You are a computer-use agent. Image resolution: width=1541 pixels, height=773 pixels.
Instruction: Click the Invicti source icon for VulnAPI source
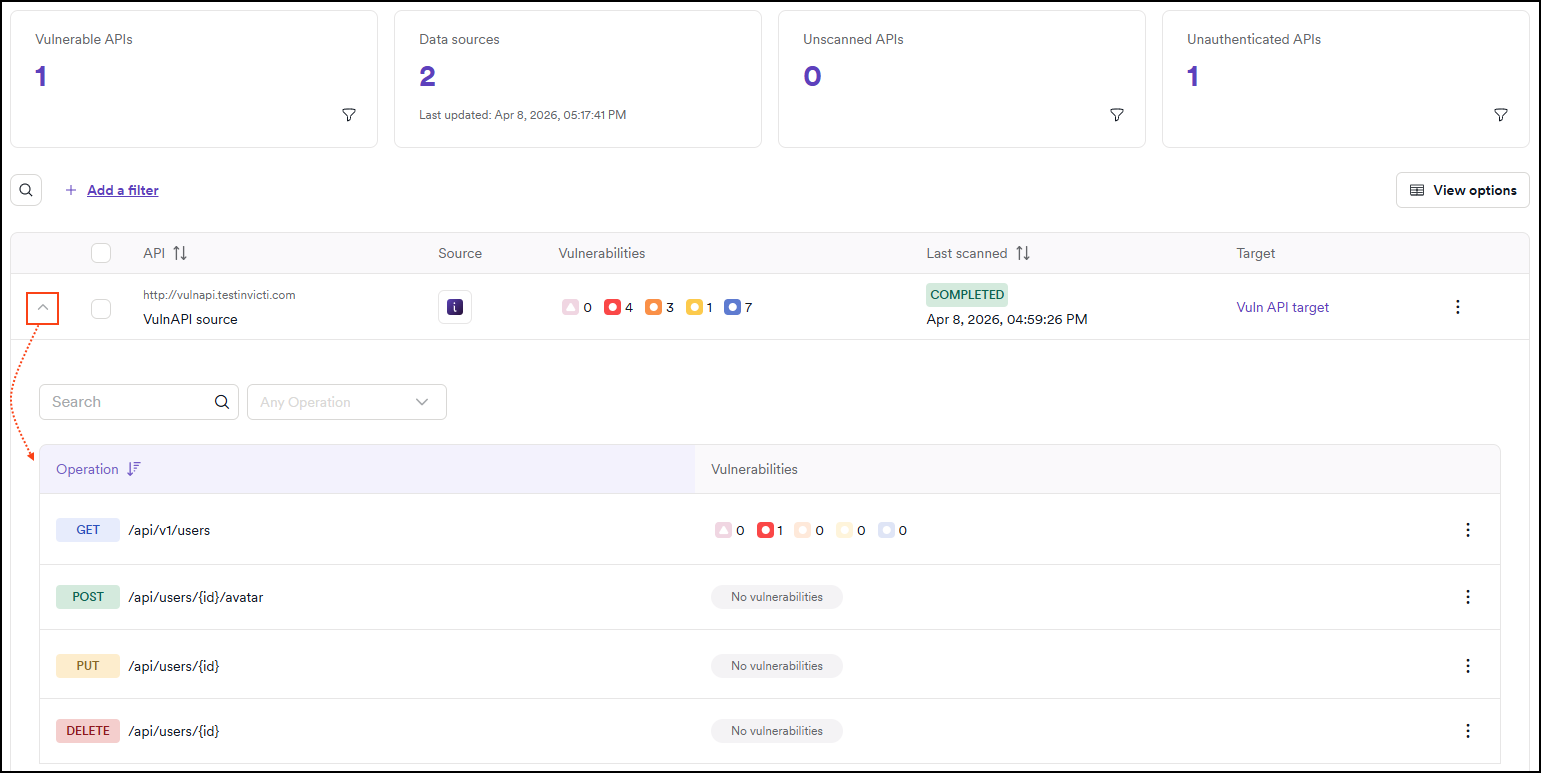455,308
